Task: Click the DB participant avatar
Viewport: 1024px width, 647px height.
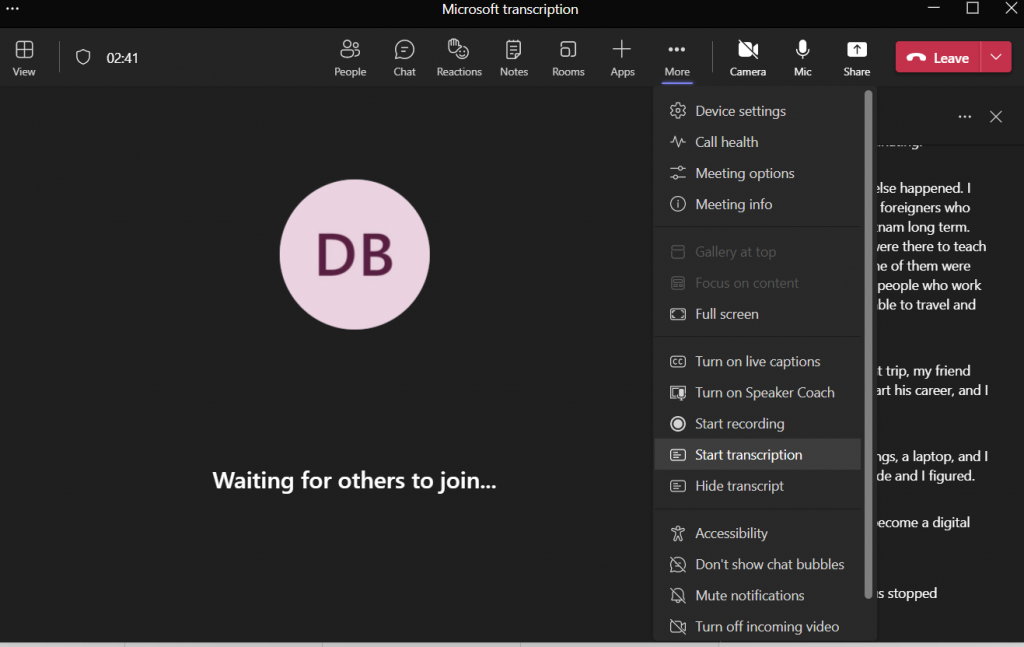Action: point(355,255)
